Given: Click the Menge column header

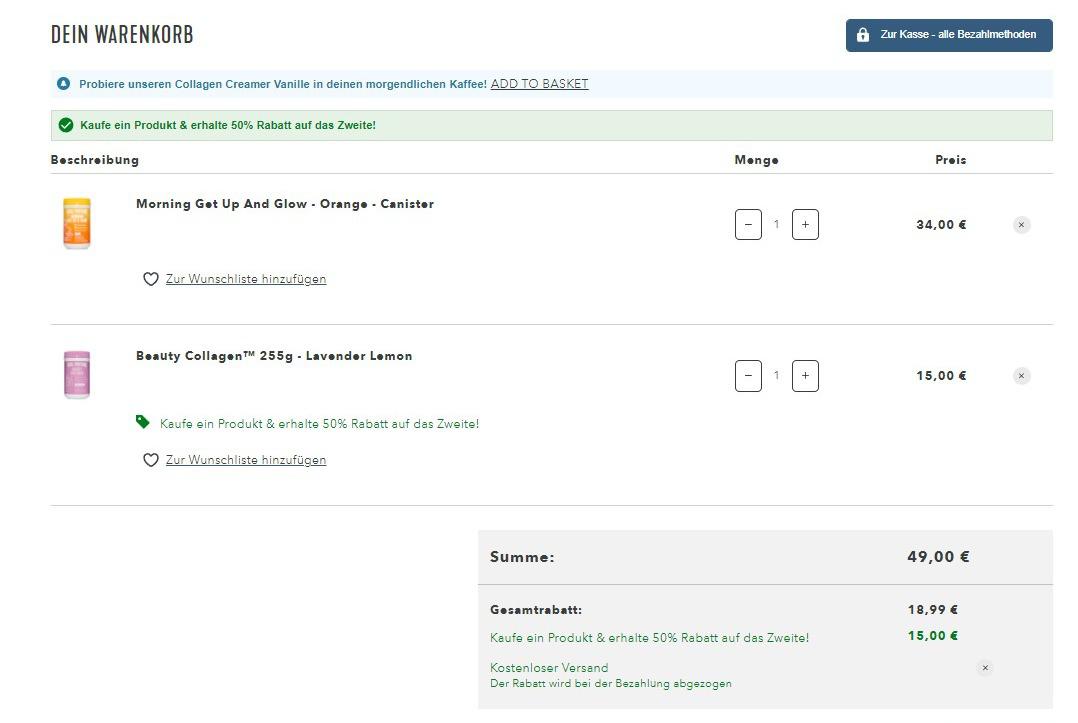Looking at the screenshot, I should point(756,160).
